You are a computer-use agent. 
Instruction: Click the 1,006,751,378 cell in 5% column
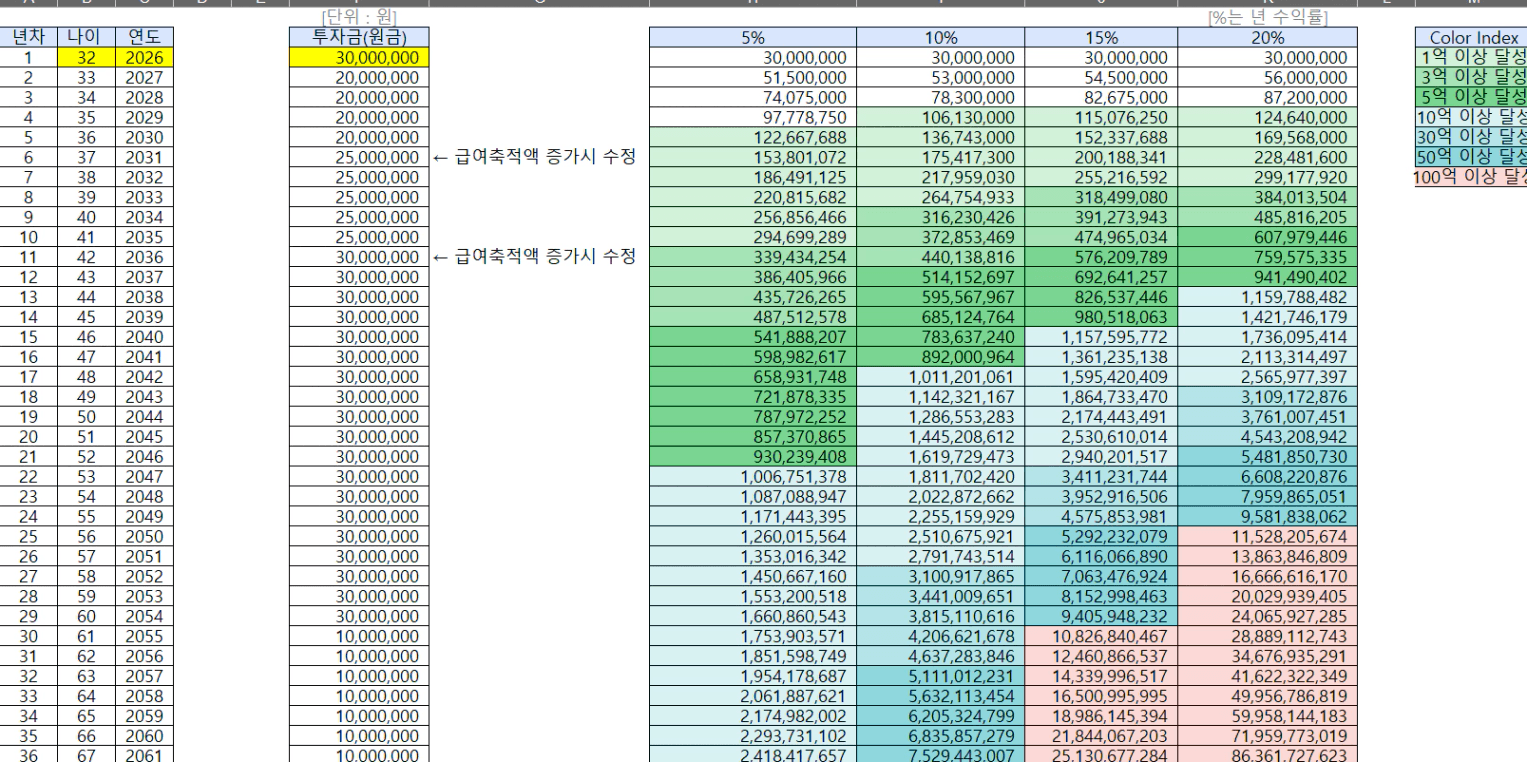tap(752, 477)
